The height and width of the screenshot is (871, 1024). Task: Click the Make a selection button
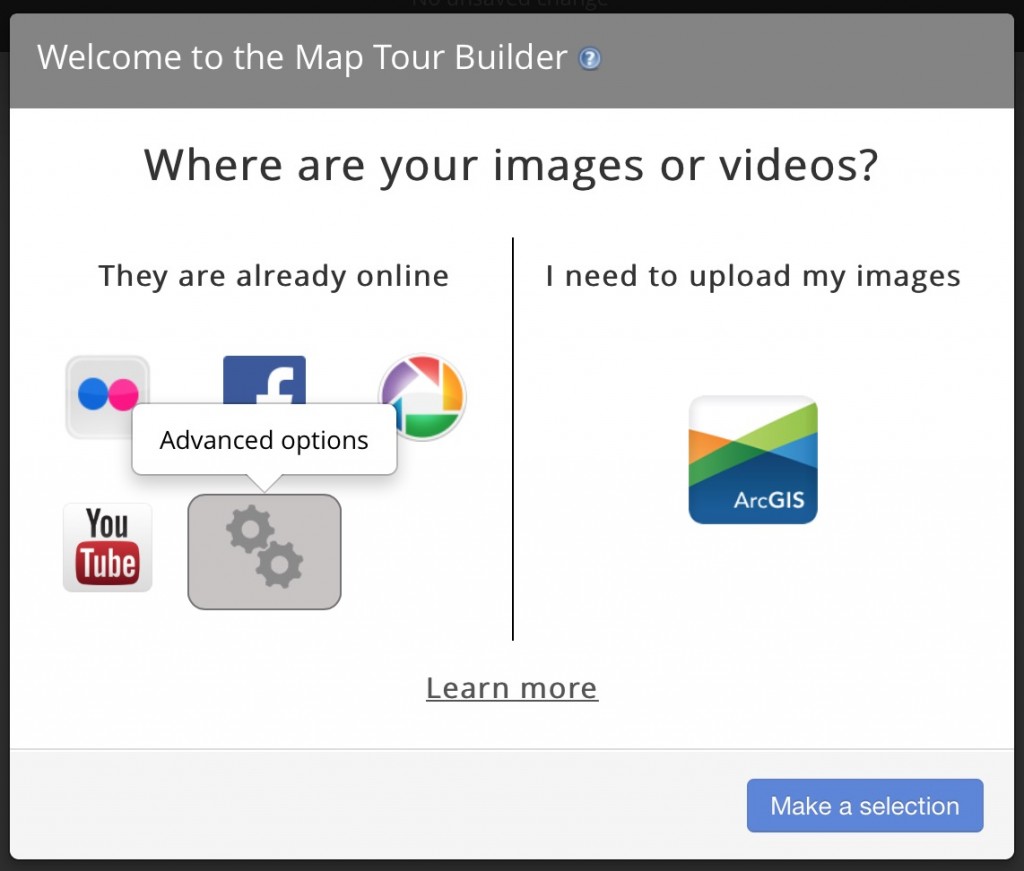click(865, 805)
